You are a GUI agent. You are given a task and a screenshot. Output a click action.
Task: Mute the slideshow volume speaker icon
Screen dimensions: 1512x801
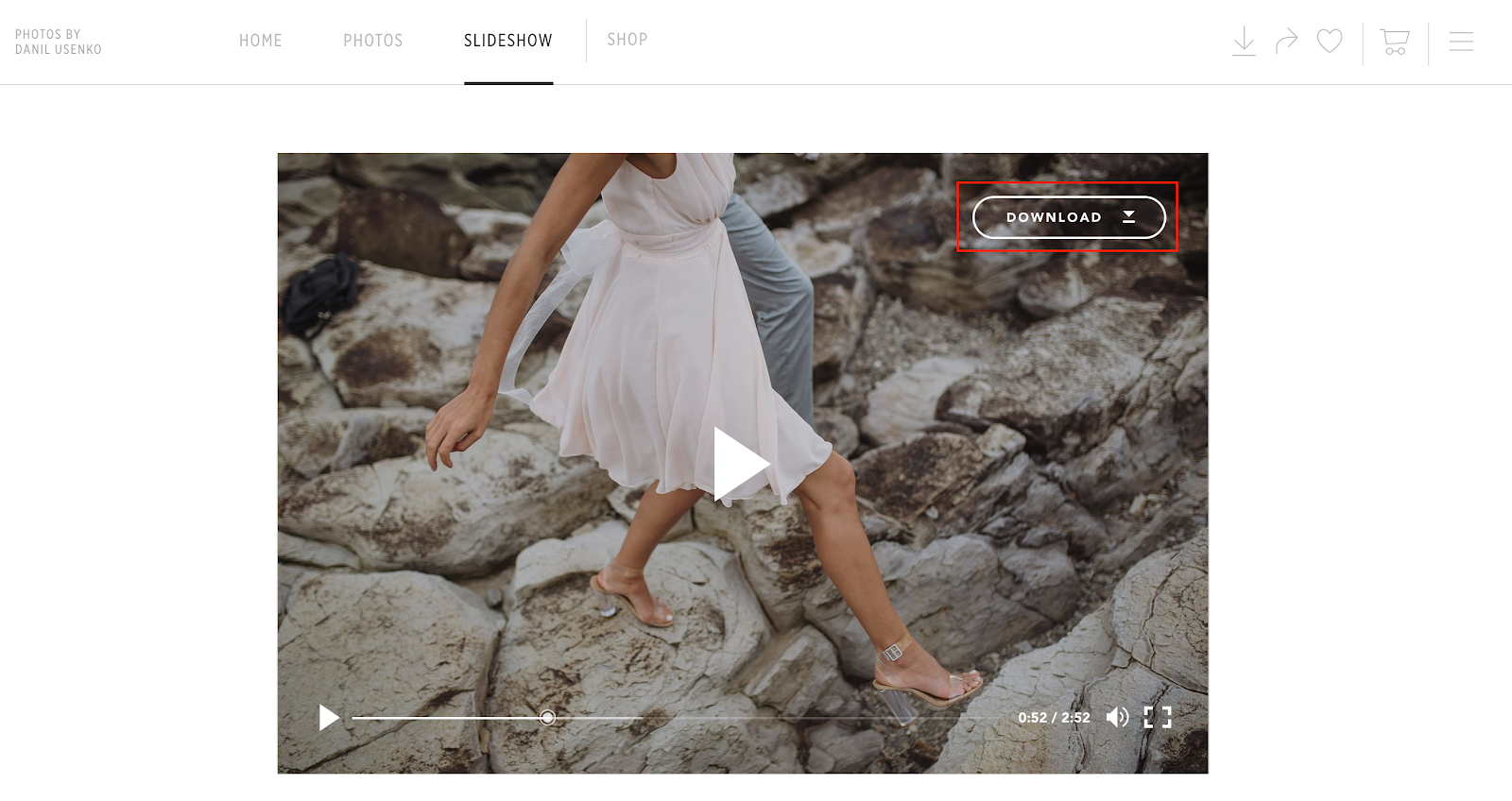coord(1117,718)
